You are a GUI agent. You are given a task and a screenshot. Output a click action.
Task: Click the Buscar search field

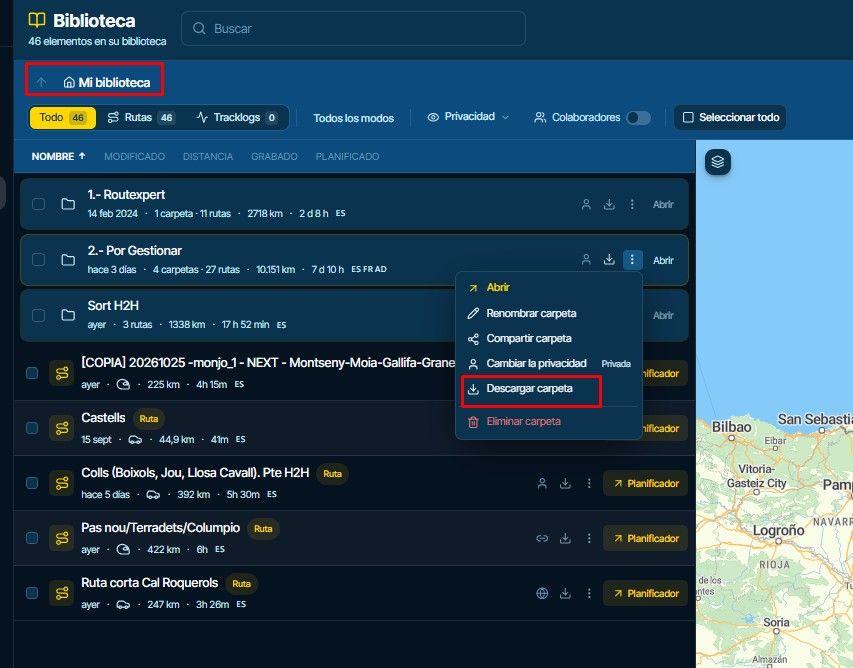354,28
